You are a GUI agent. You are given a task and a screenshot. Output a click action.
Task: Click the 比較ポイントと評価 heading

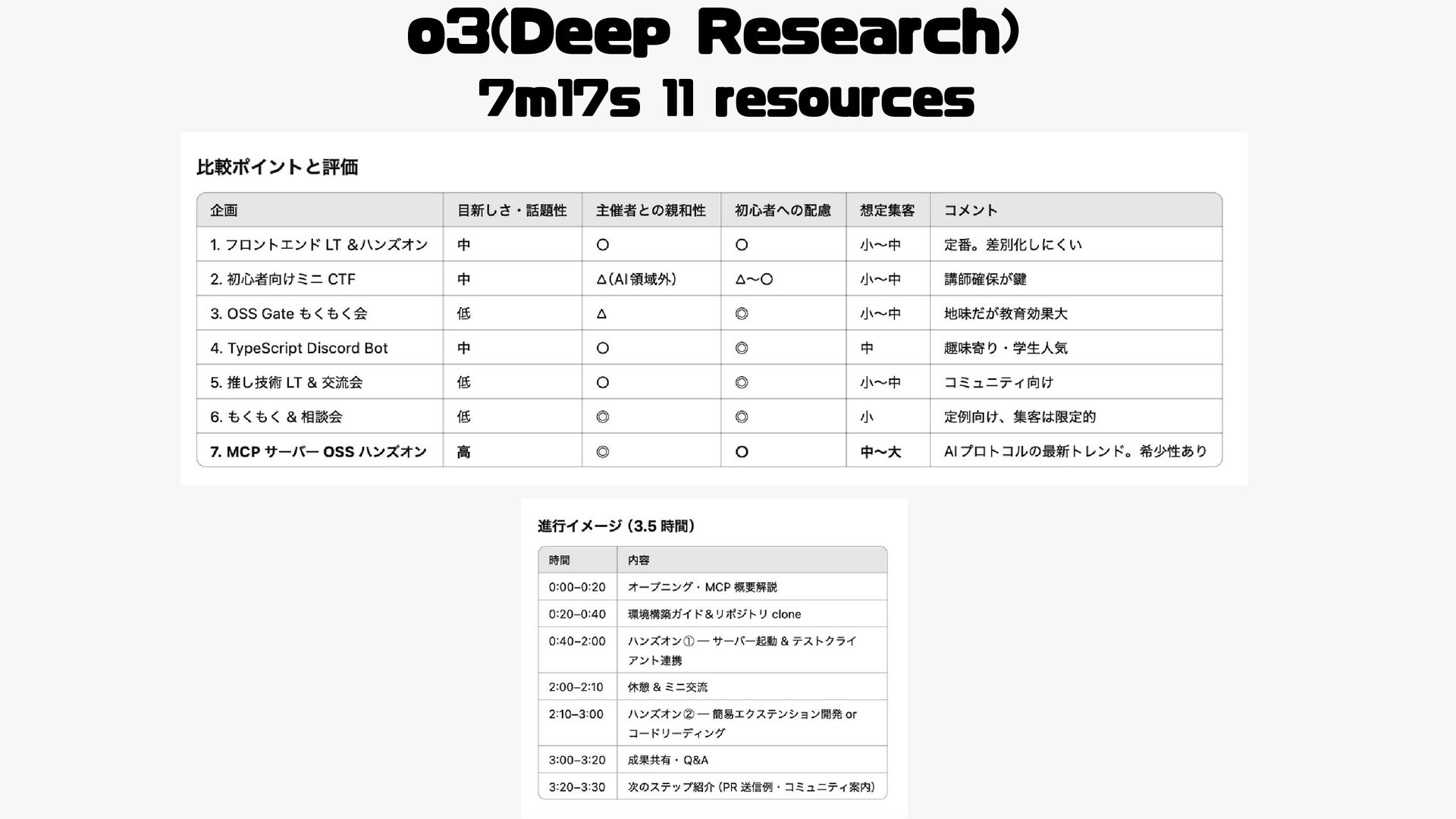tap(278, 167)
